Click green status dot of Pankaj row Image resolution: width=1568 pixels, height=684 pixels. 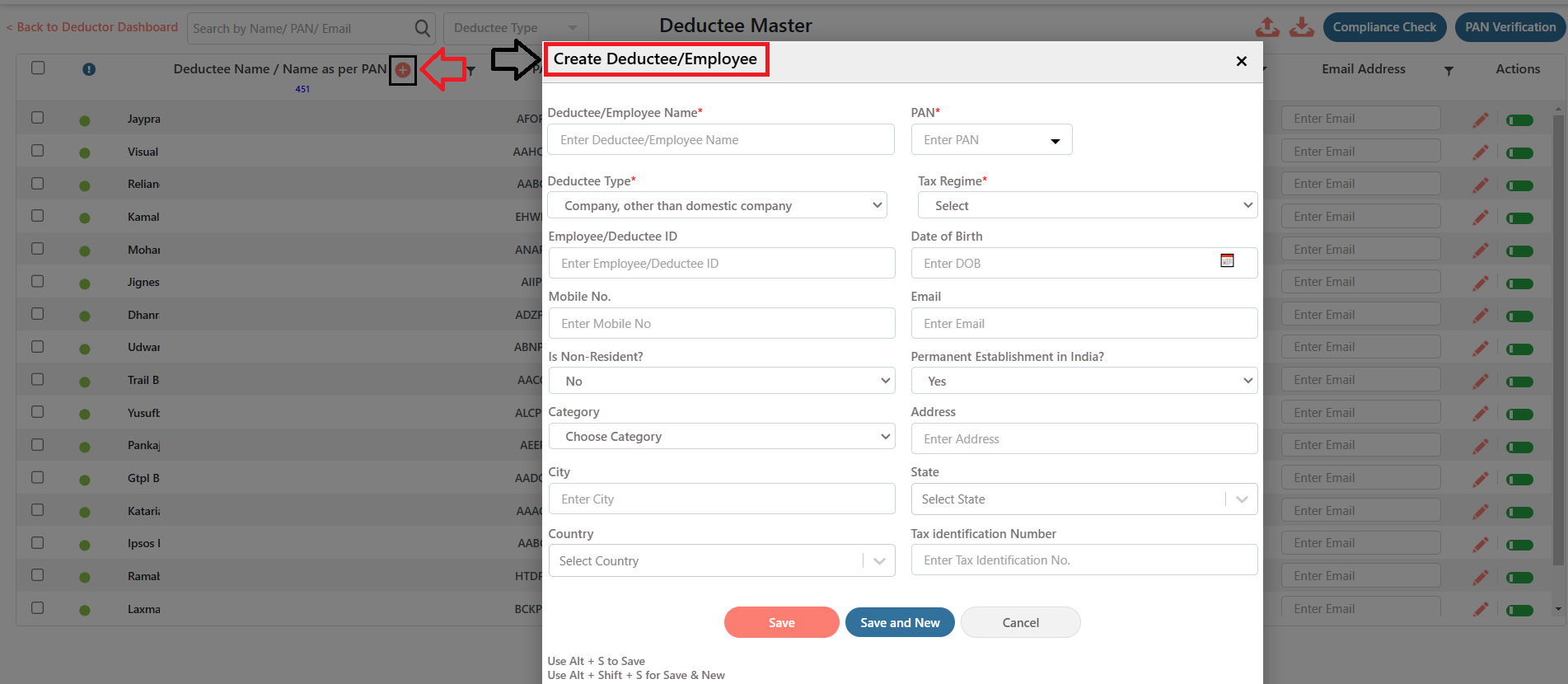click(85, 447)
